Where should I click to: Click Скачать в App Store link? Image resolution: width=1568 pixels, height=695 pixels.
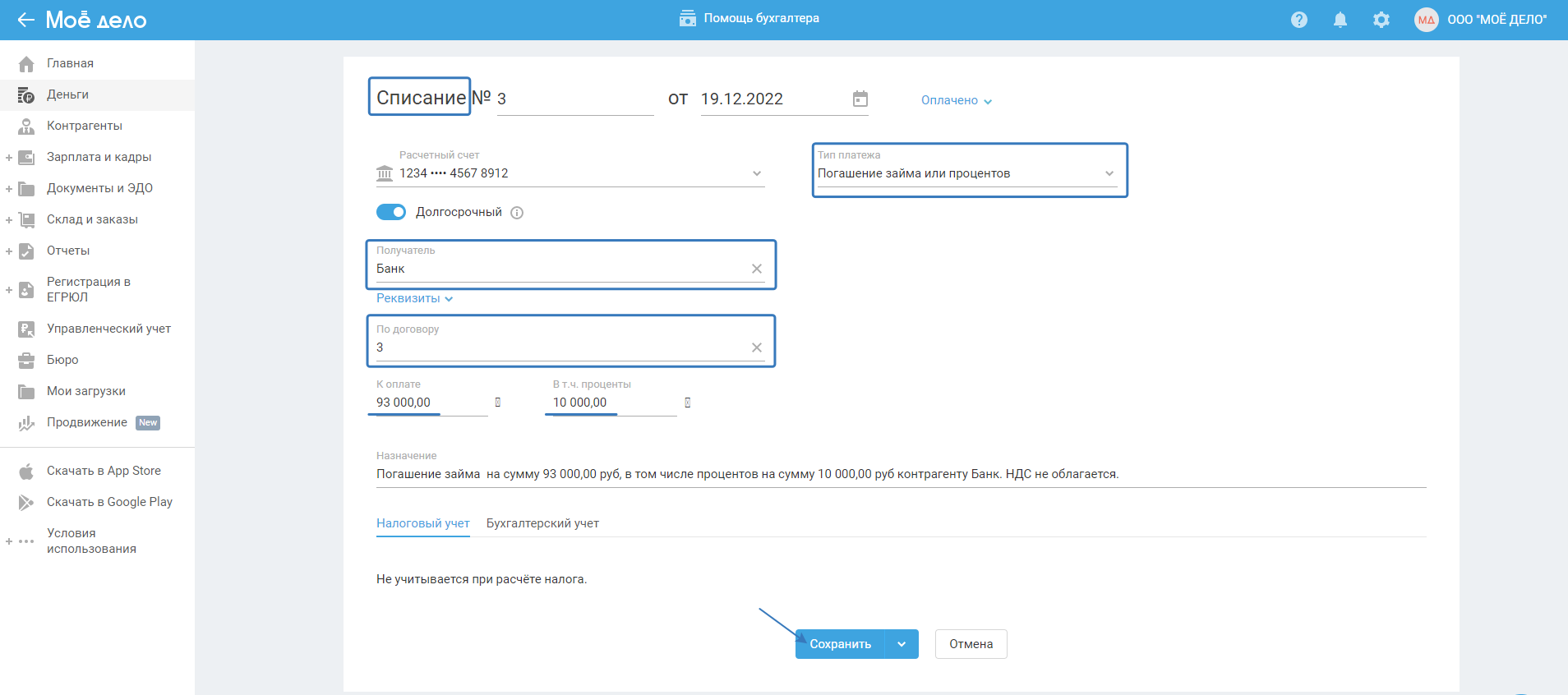pyautogui.click(x=104, y=471)
